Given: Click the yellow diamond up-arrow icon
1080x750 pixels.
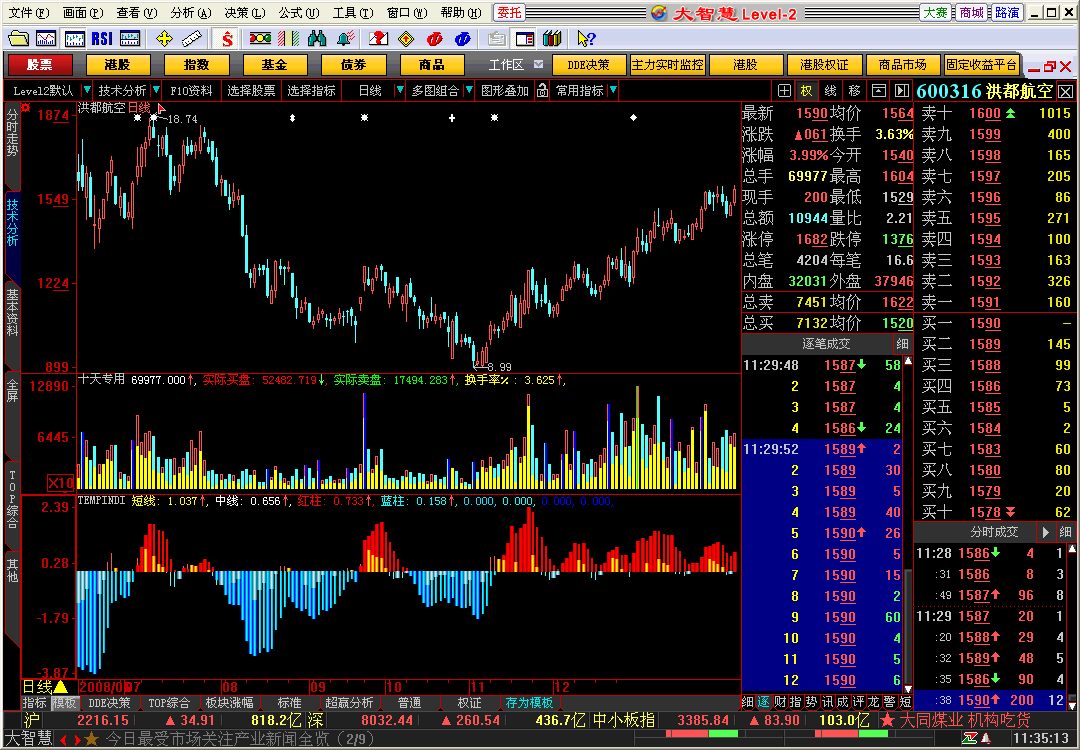Looking at the screenshot, I should [x=406, y=39].
